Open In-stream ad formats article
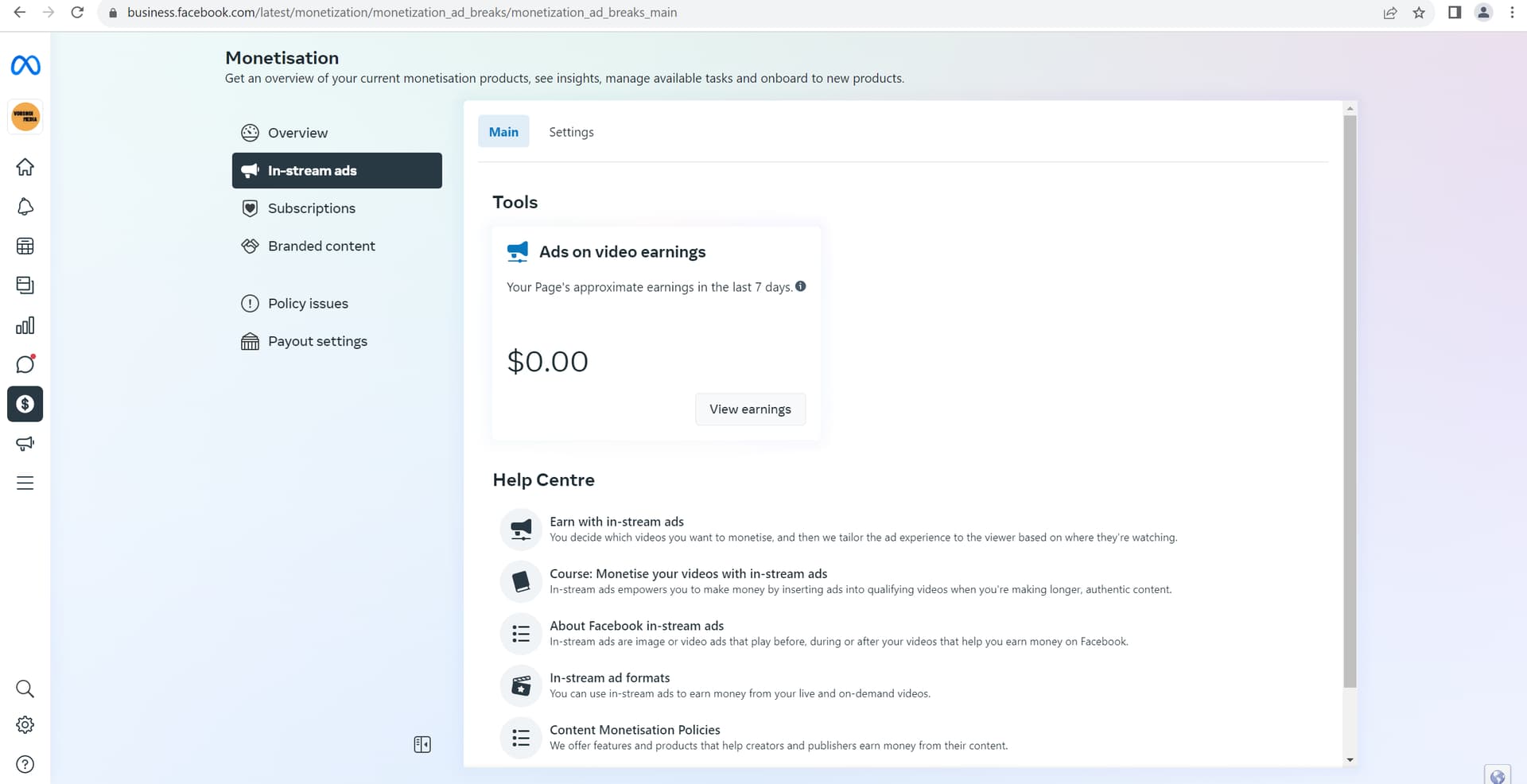Viewport: 1527px width, 784px height. point(610,678)
